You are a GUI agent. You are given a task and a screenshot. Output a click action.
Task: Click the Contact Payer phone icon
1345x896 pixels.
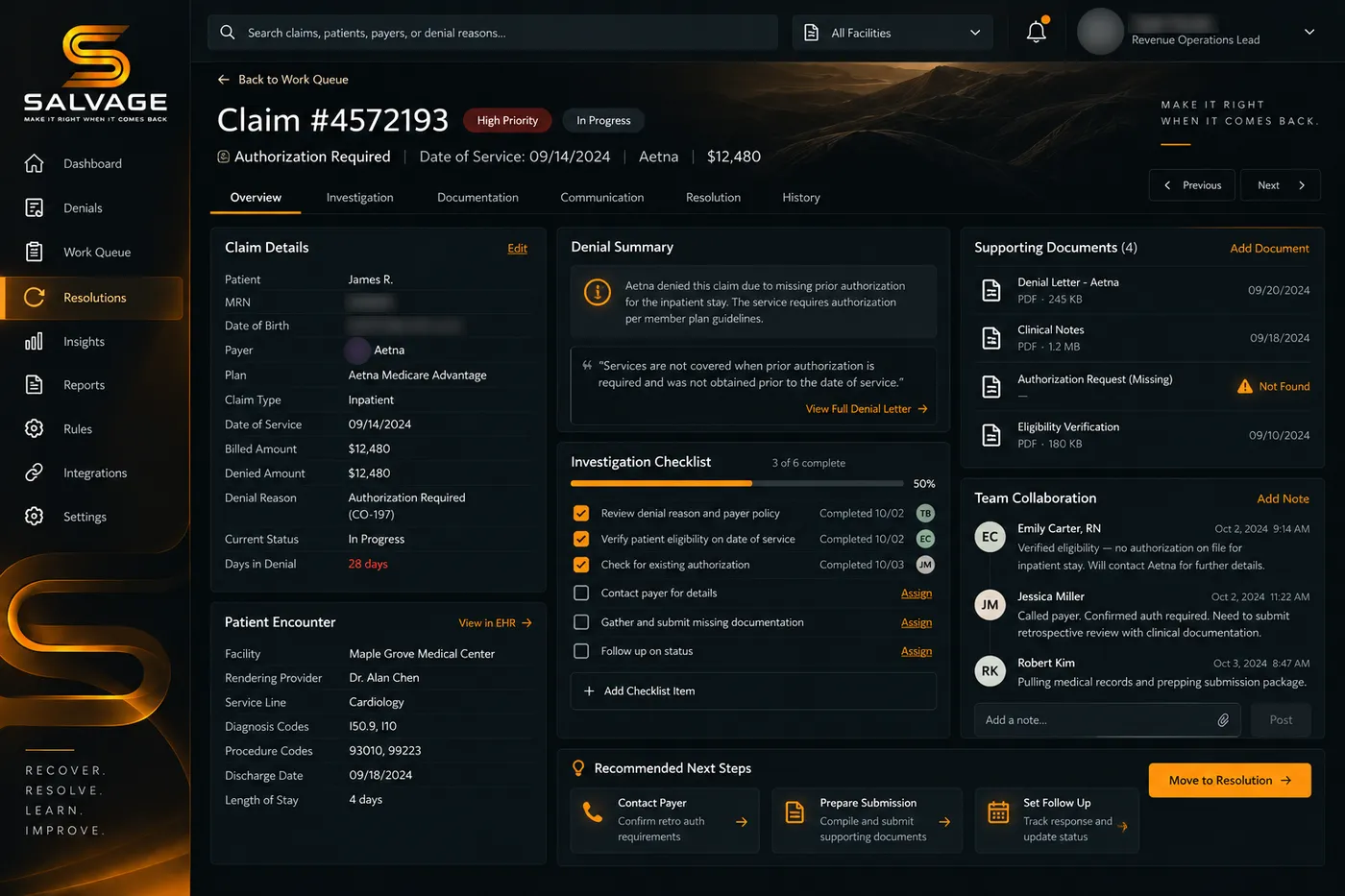coord(593,812)
